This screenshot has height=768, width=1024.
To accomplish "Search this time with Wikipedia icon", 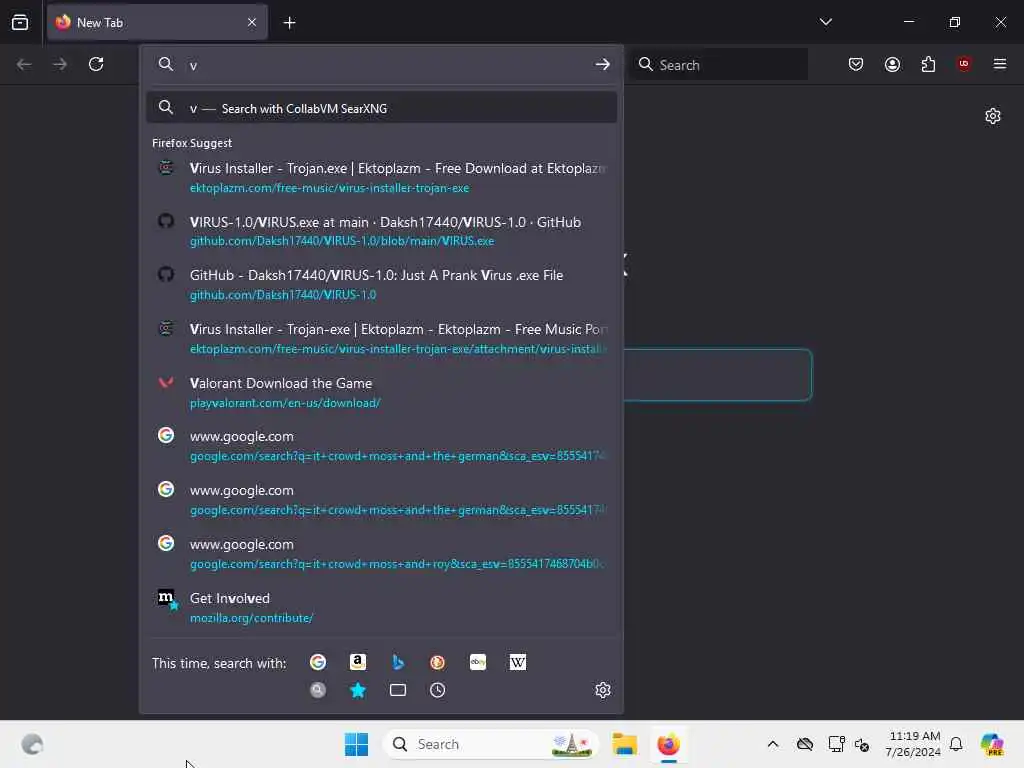I will 518,662.
